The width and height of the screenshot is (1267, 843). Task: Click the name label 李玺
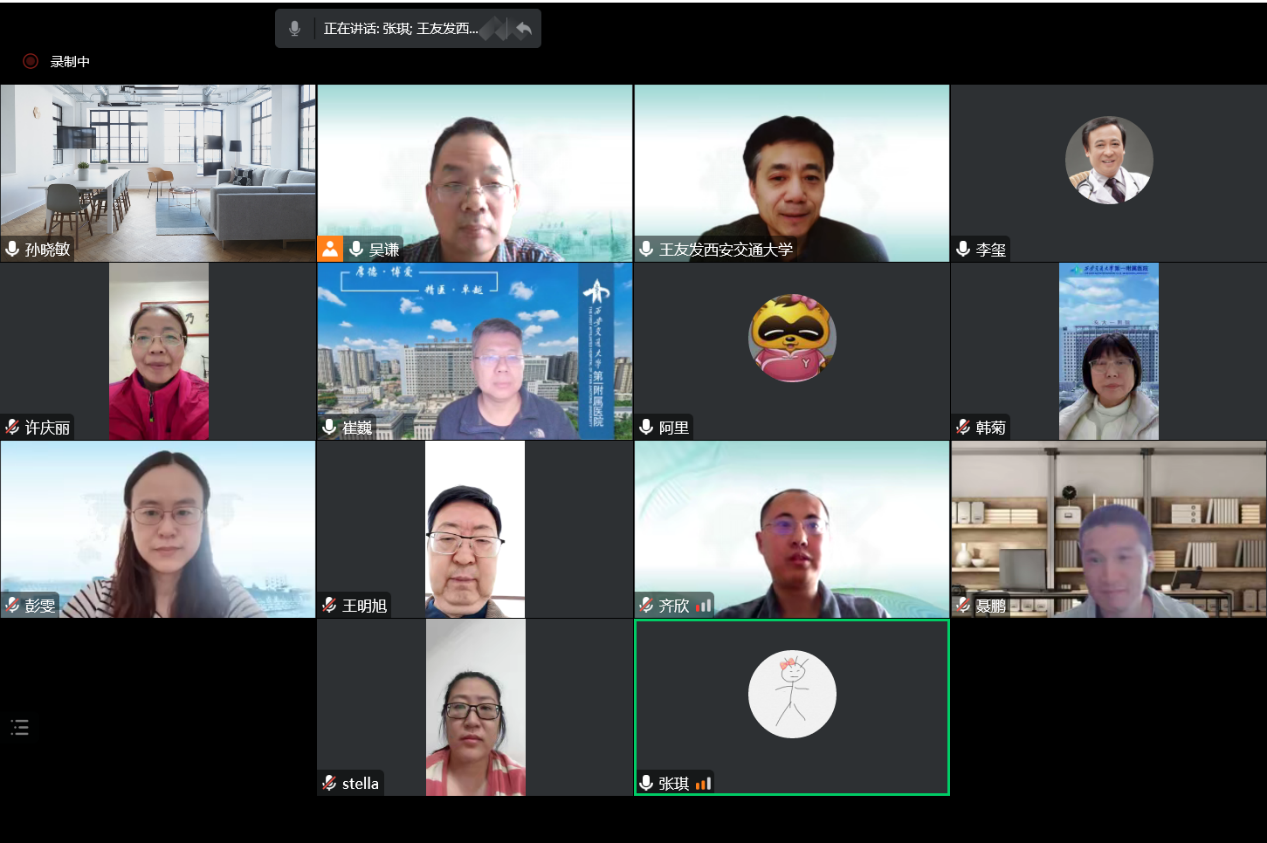click(x=991, y=249)
